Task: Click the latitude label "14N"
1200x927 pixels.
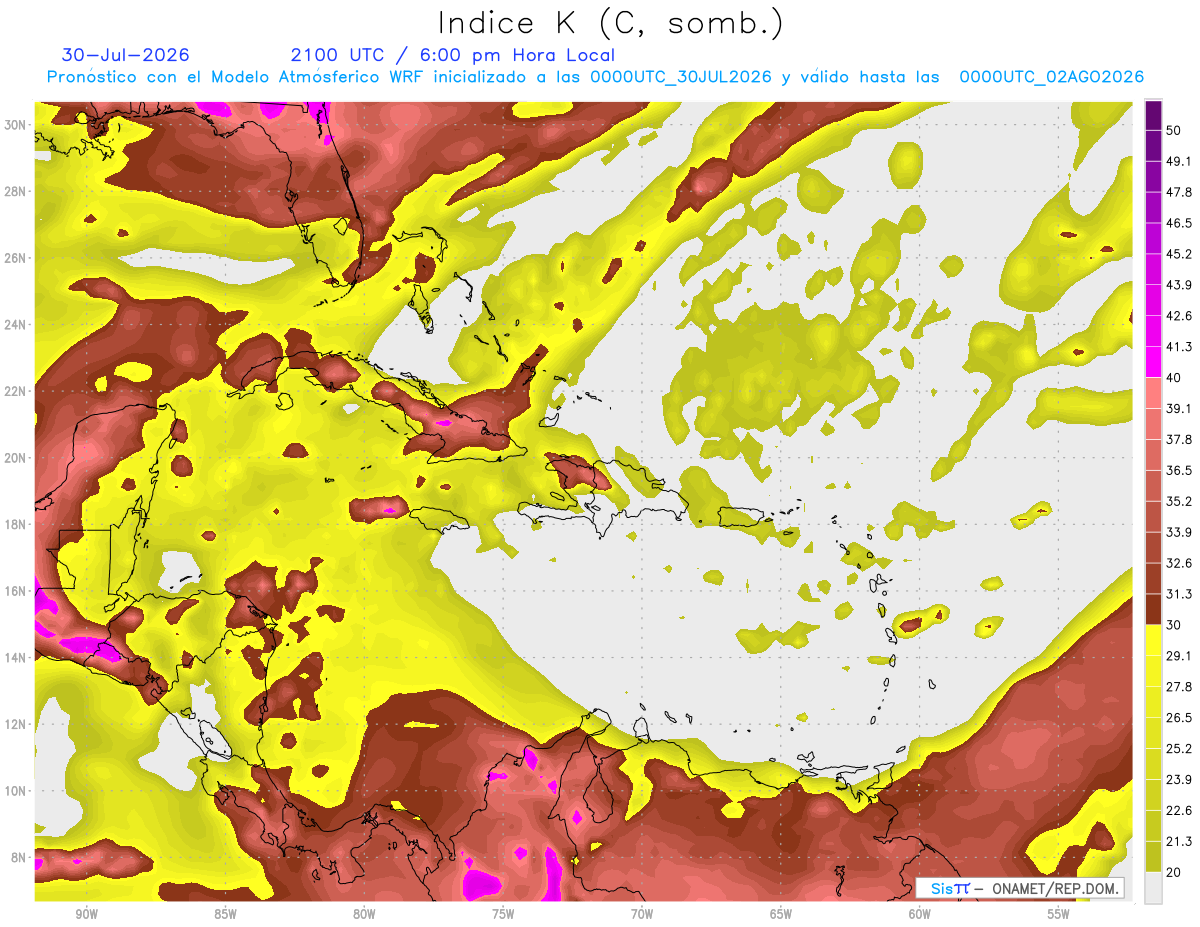Action: [x=15, y=658]
